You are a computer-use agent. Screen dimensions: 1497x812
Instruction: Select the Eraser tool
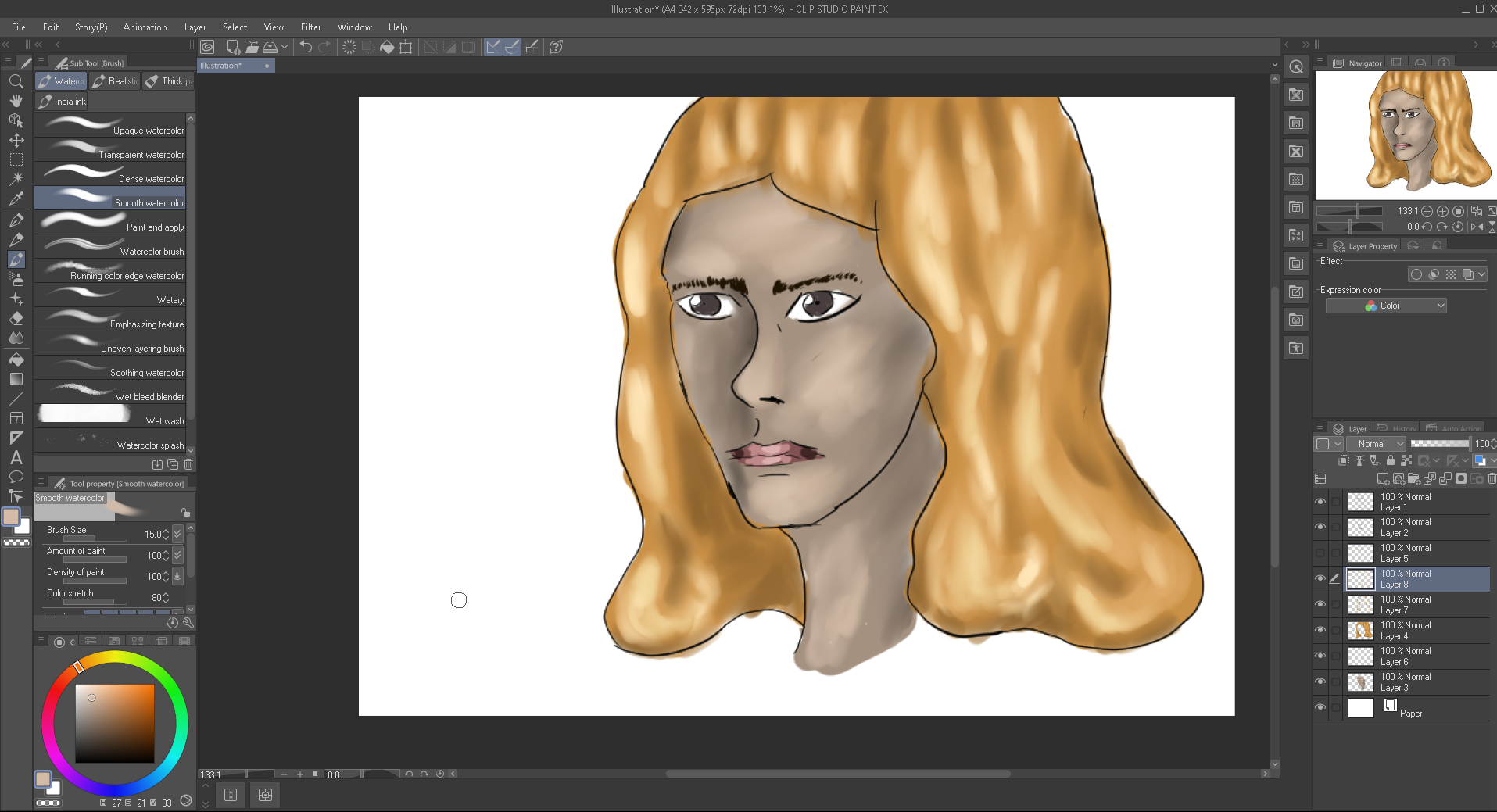16,319
